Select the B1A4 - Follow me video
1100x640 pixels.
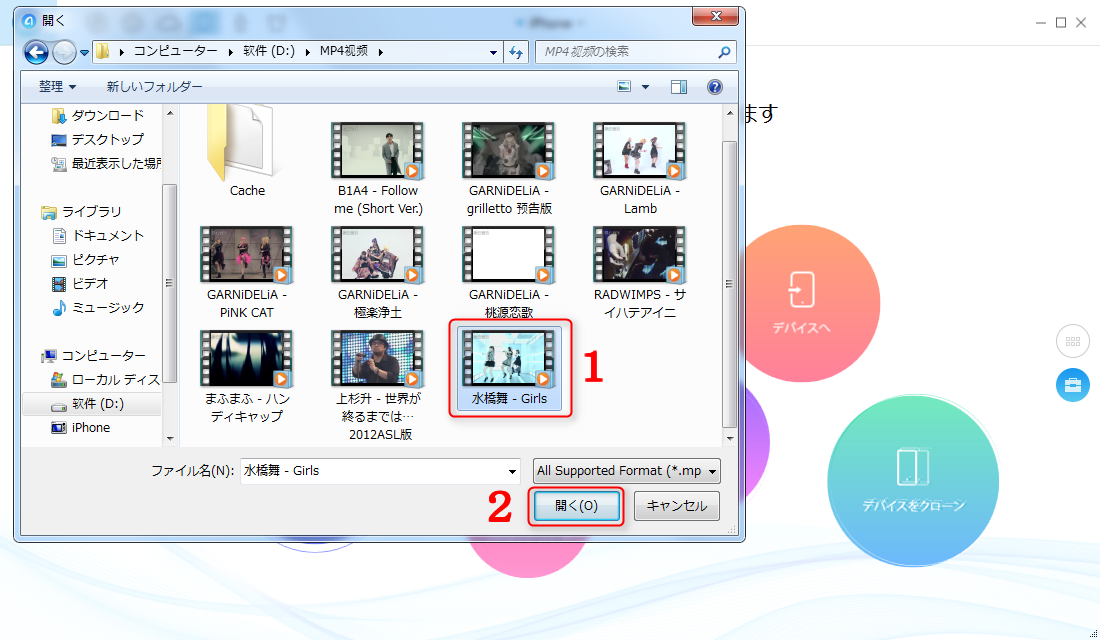pos(378,168)
